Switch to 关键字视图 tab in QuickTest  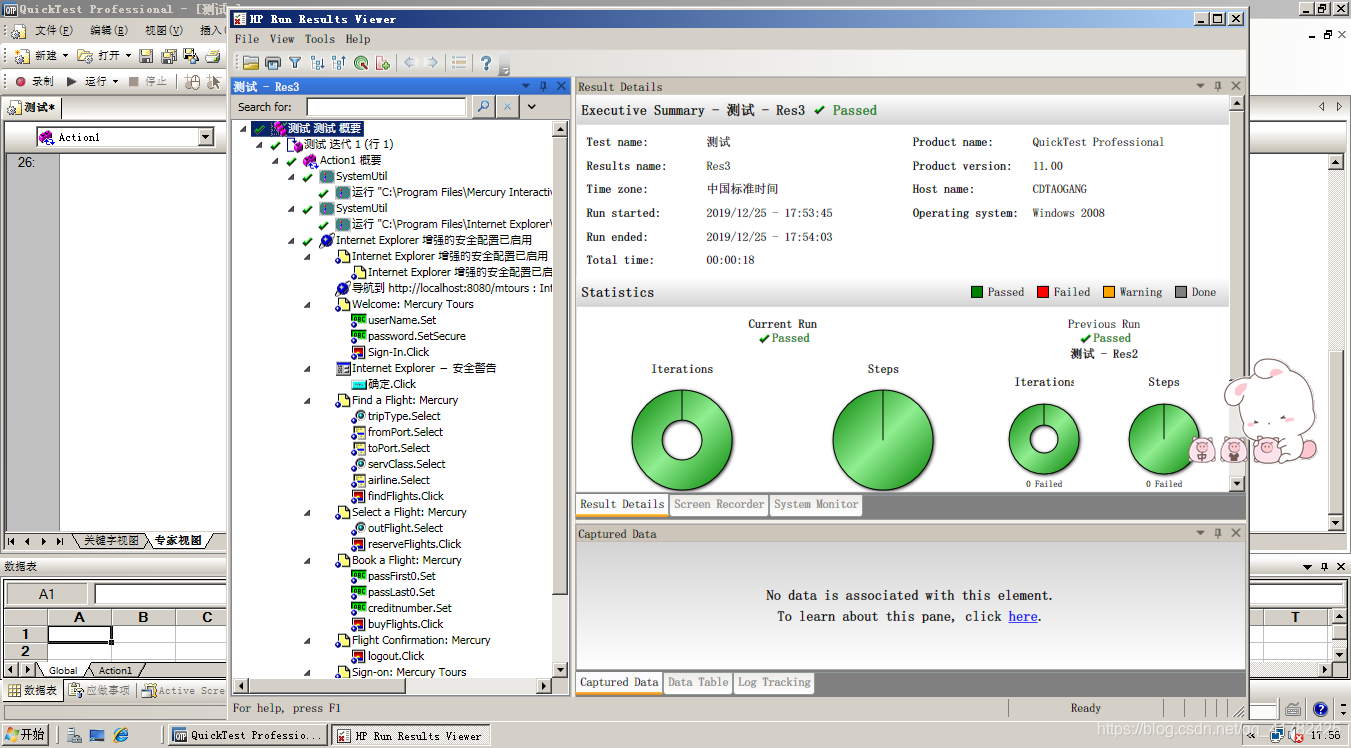tap(110, 541)
